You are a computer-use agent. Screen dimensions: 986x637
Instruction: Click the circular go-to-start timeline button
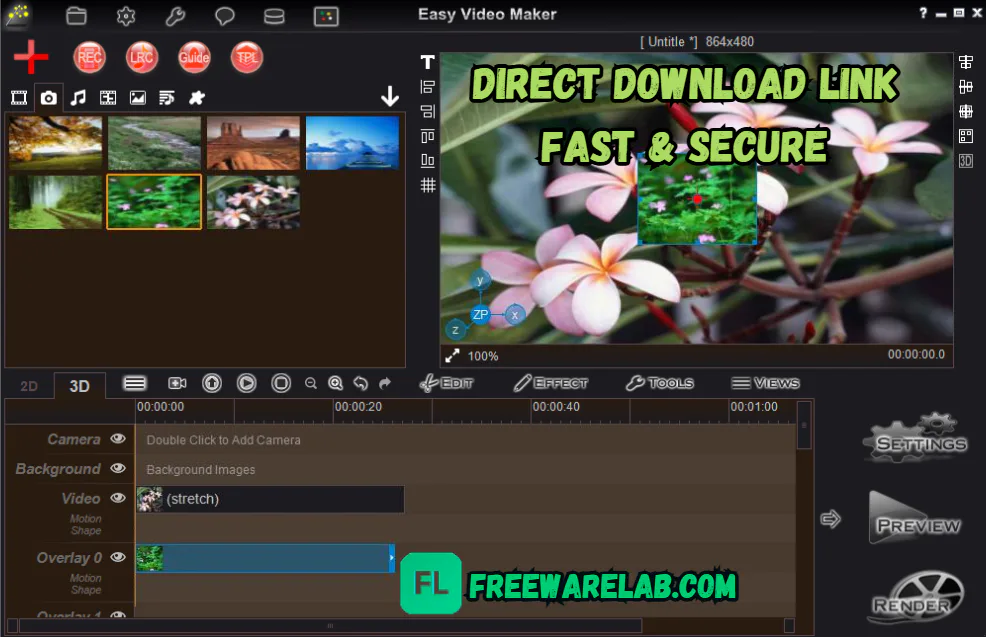pyautogui.click(x=212, y=383)
